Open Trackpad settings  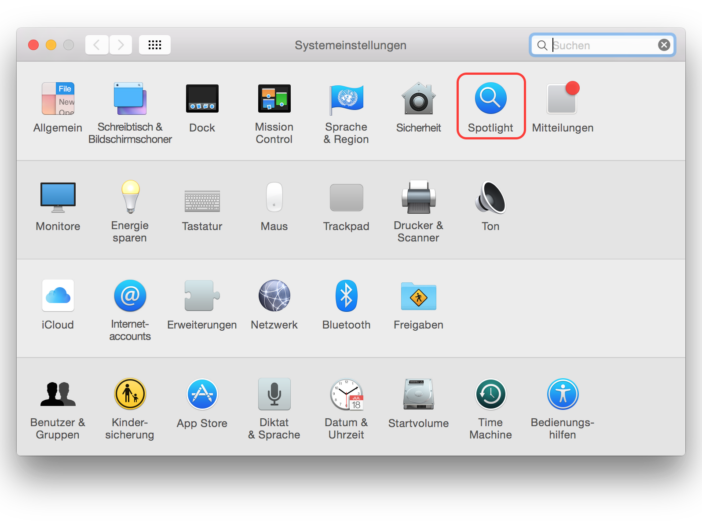coord(346,206)
